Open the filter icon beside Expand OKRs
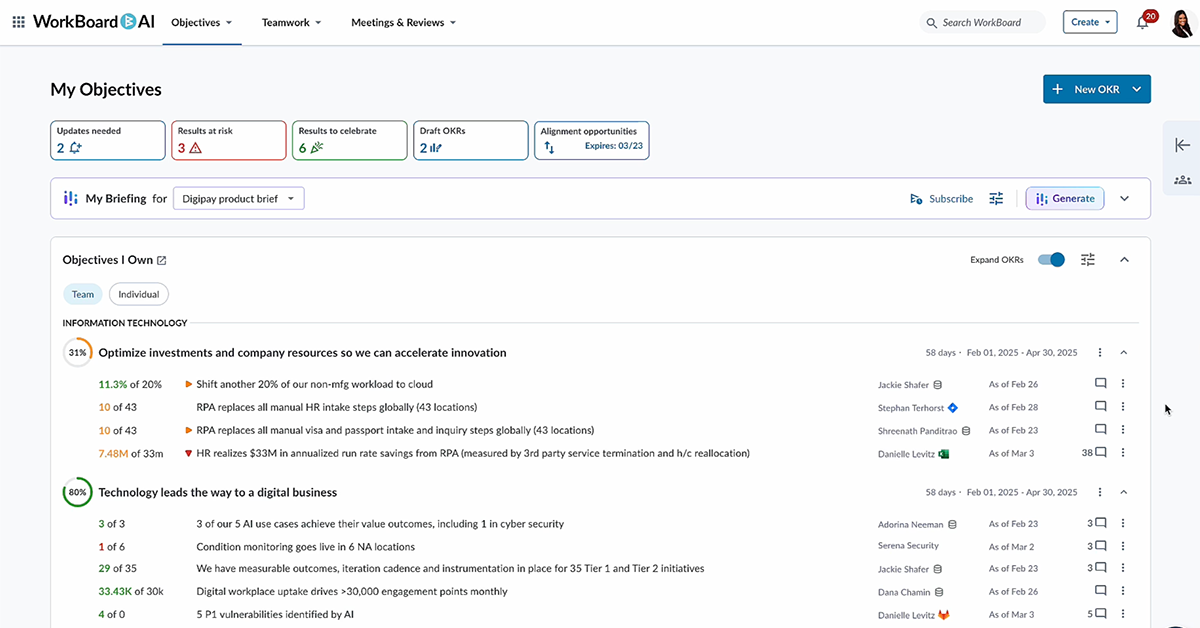 pos(1087,259)
